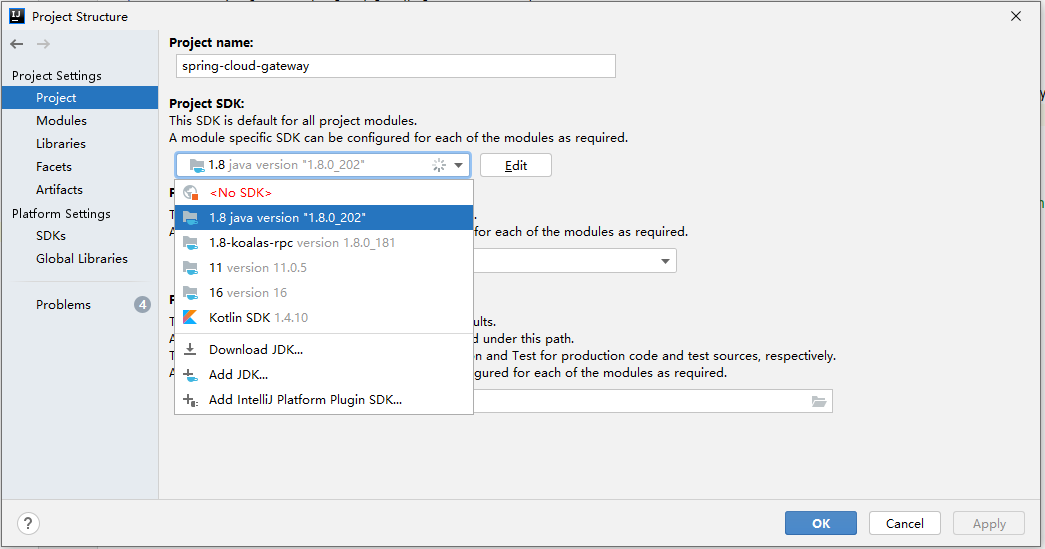This screenshot has height=549, width=1045.
Task: Click the folder browse icon in output path field
Action: (x=818, y=401)
